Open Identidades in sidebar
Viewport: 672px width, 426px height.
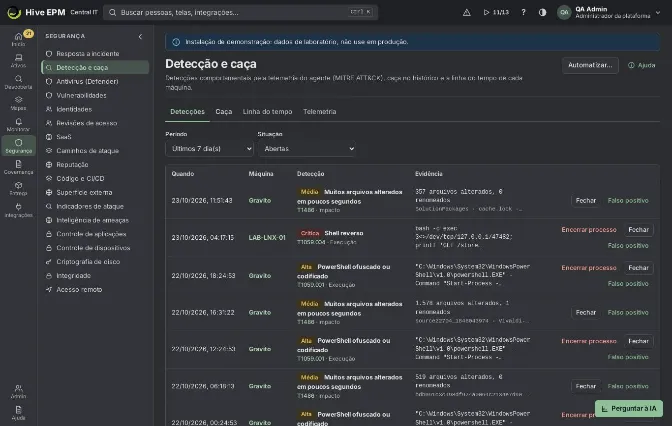point(95,109)
